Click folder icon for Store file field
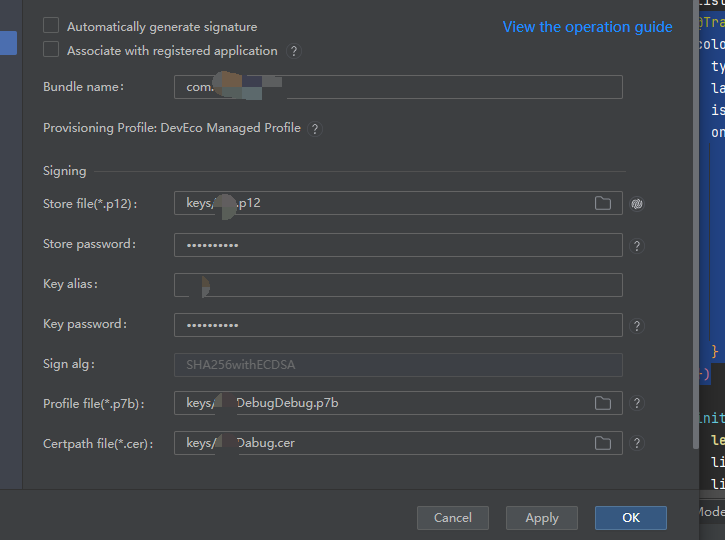 pos(603,203)
